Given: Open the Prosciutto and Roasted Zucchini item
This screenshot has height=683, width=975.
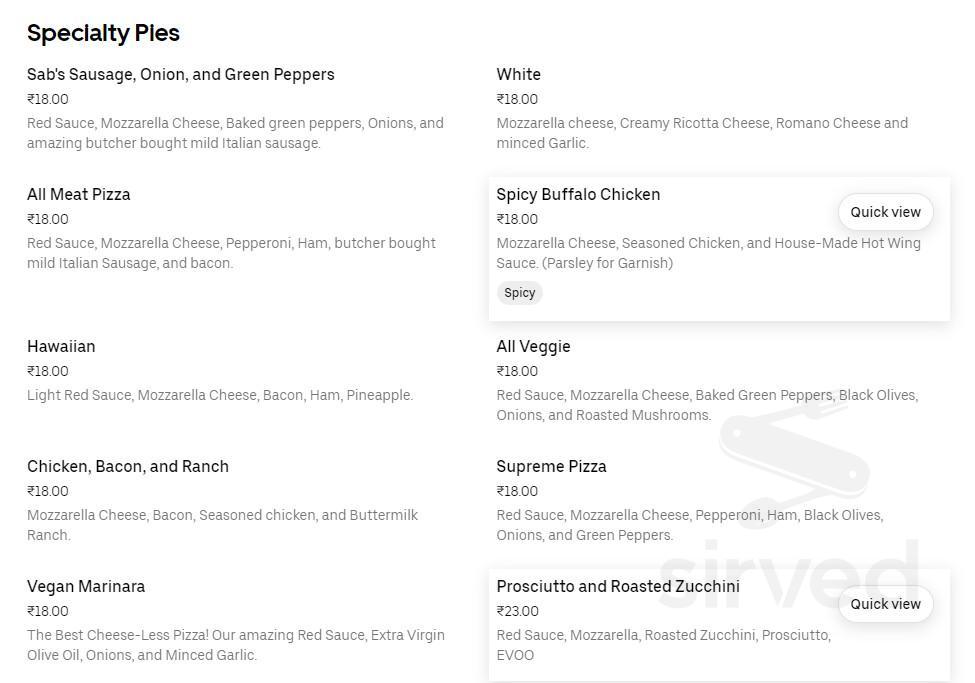Looking at the screenshot, I should click(x=618, y=586).
